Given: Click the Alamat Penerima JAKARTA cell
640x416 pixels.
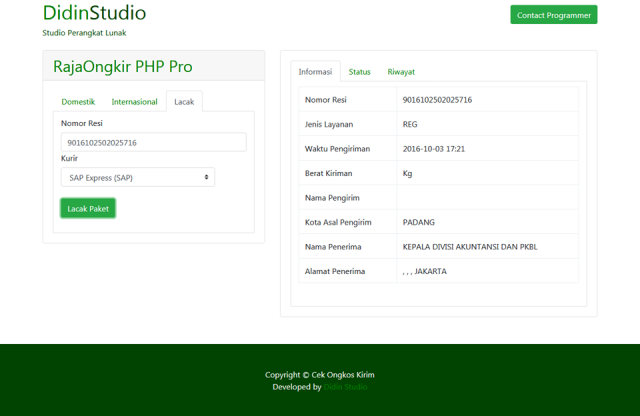Looking at the screenshot, I should (x=424, y=271).
